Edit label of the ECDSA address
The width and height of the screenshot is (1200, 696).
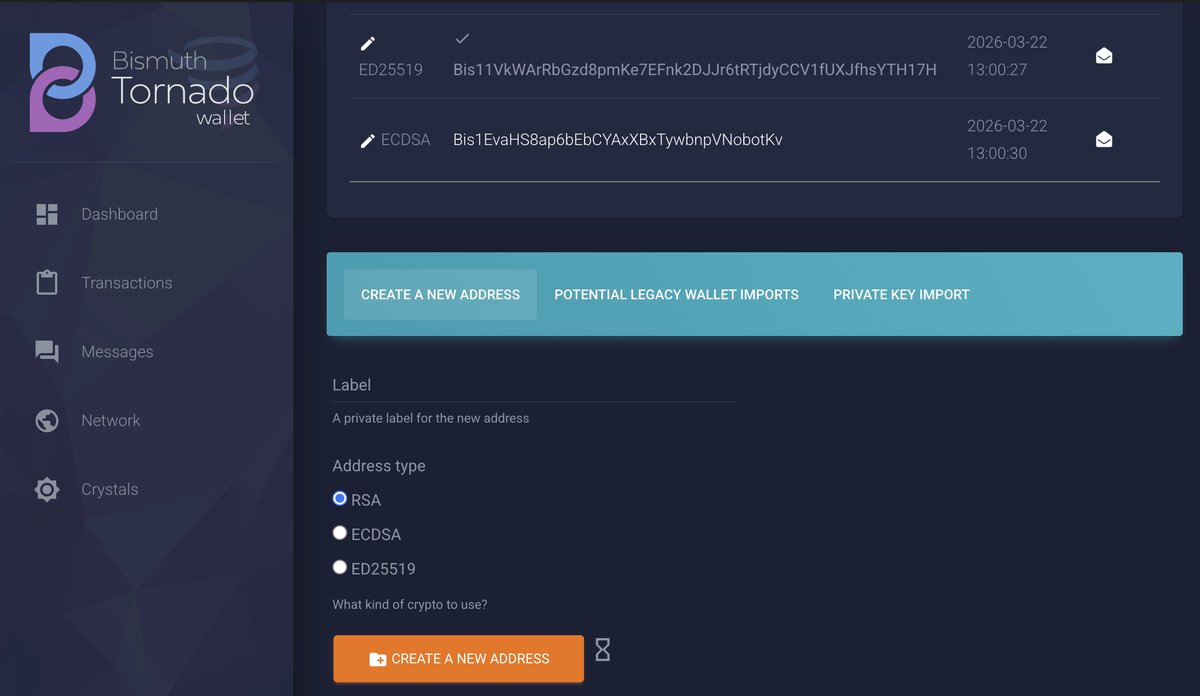(368, 141)
